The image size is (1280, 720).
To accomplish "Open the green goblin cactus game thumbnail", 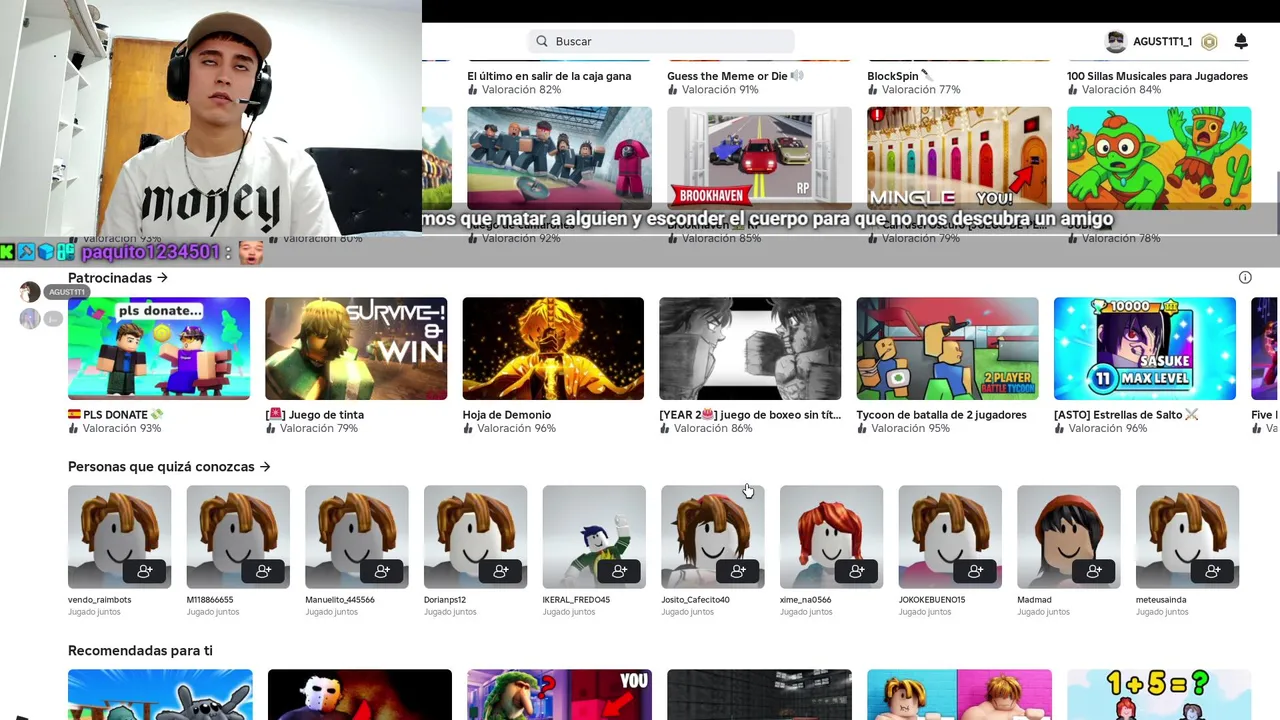I will point(1159,158).
